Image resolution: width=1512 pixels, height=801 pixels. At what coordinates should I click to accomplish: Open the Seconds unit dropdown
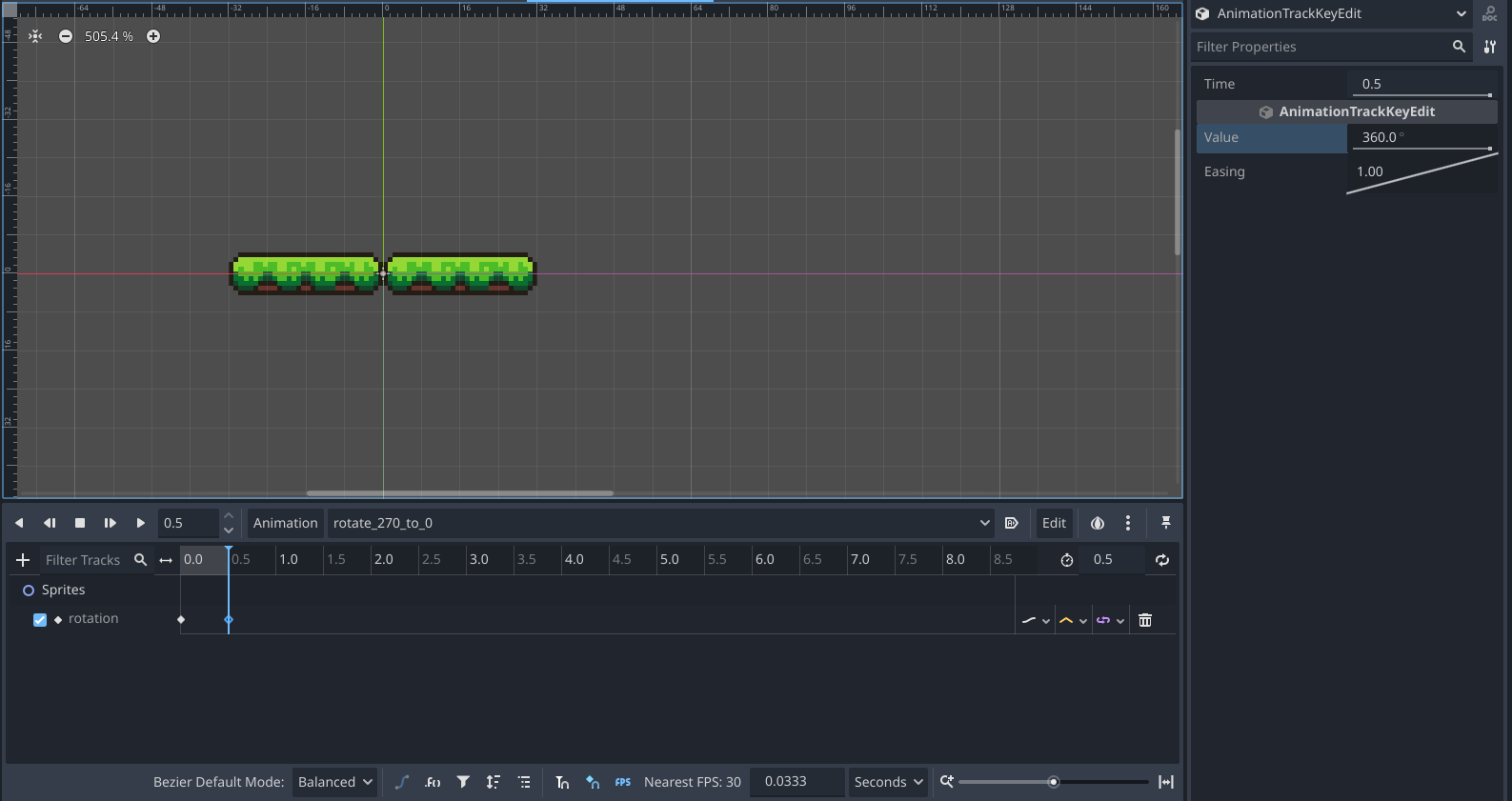(x=888, y=782)
